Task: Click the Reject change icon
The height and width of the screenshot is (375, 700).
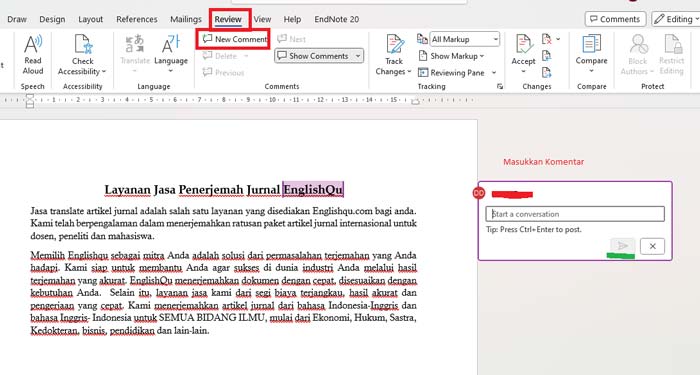Action: pos(546,39)
